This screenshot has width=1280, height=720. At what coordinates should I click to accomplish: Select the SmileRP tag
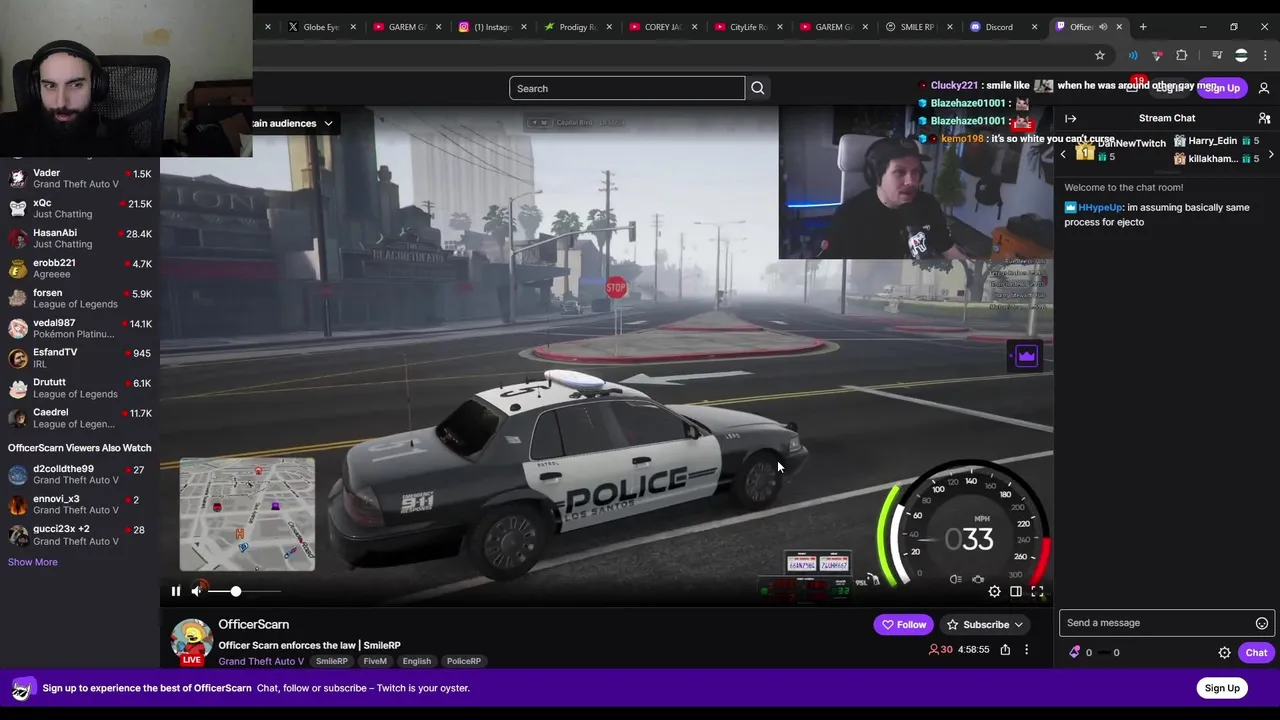(x=332, y=661)
